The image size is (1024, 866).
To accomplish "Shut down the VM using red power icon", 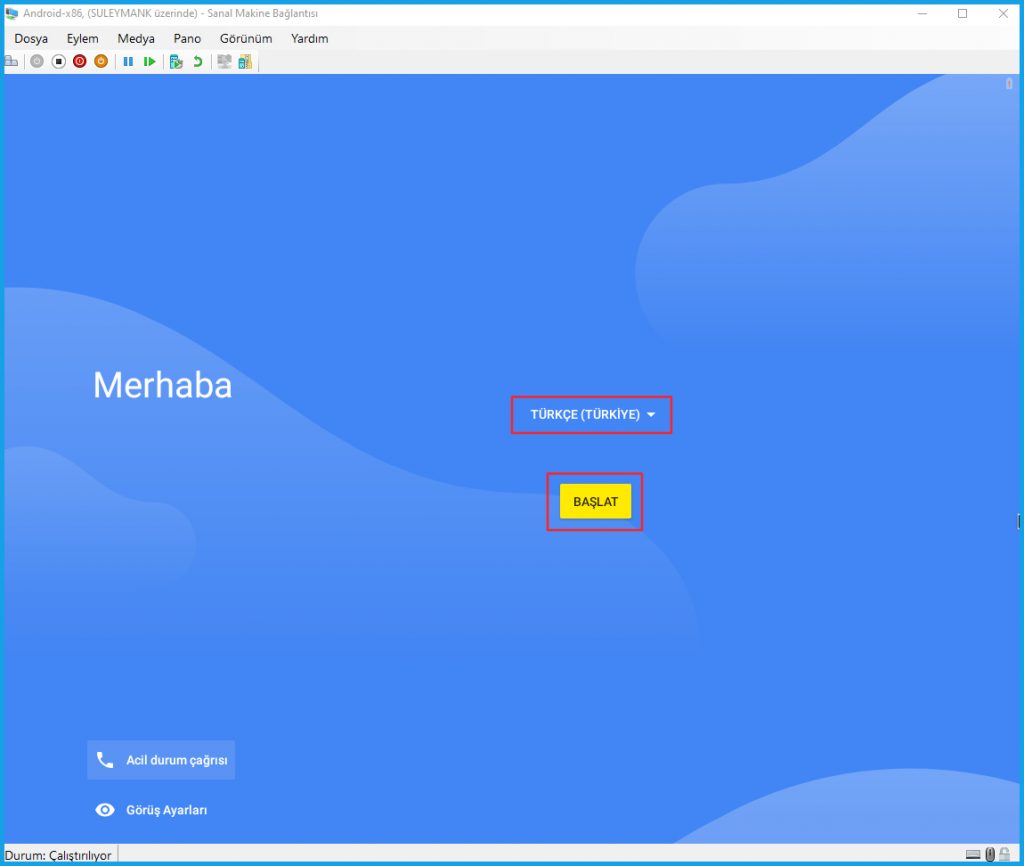I will coord(80,61).
